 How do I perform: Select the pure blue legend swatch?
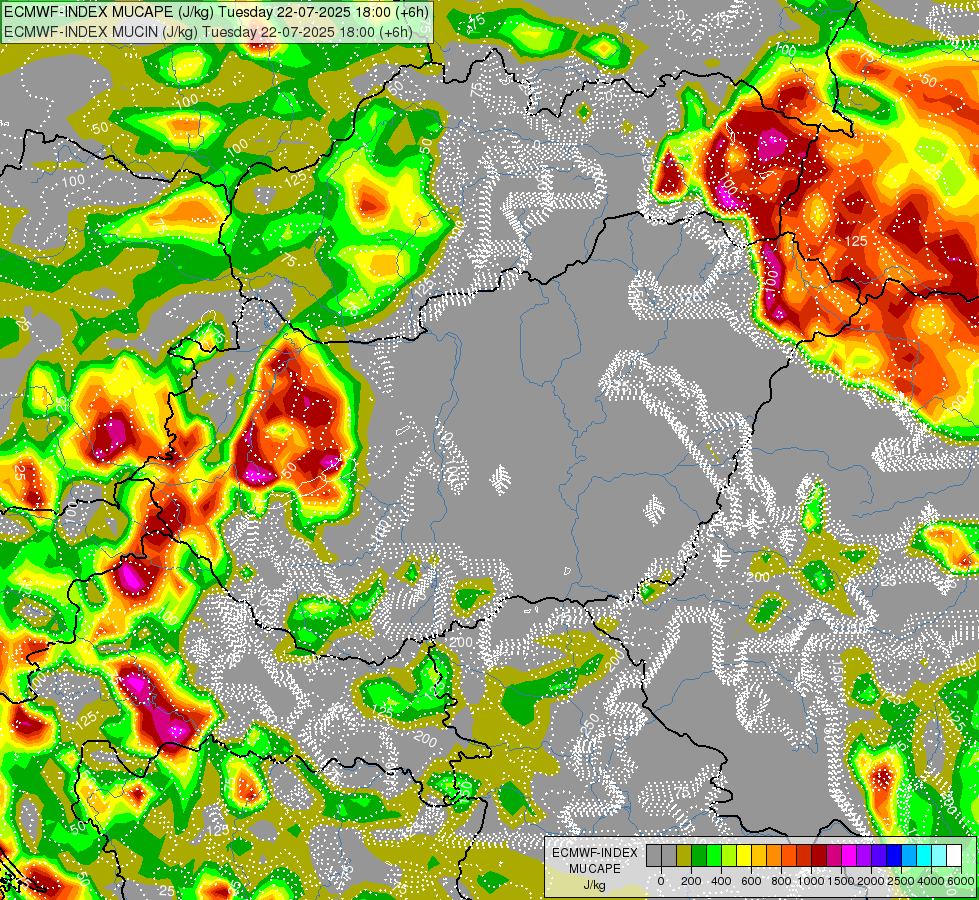[x=895, y=855]
